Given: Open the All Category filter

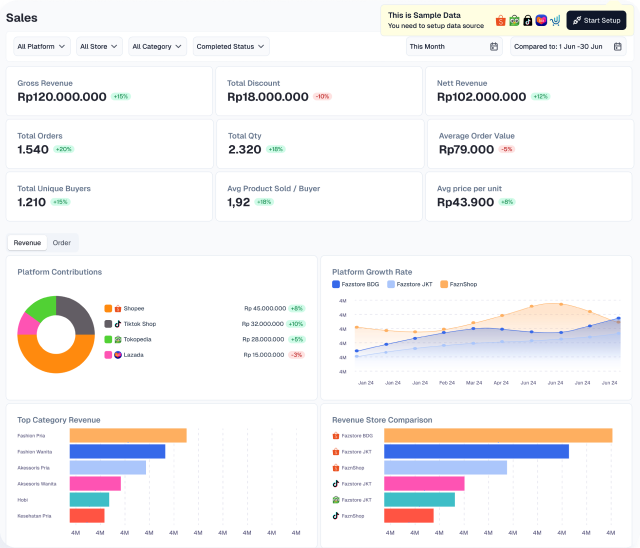Looking at the screenshot, I should click(157, 46).
